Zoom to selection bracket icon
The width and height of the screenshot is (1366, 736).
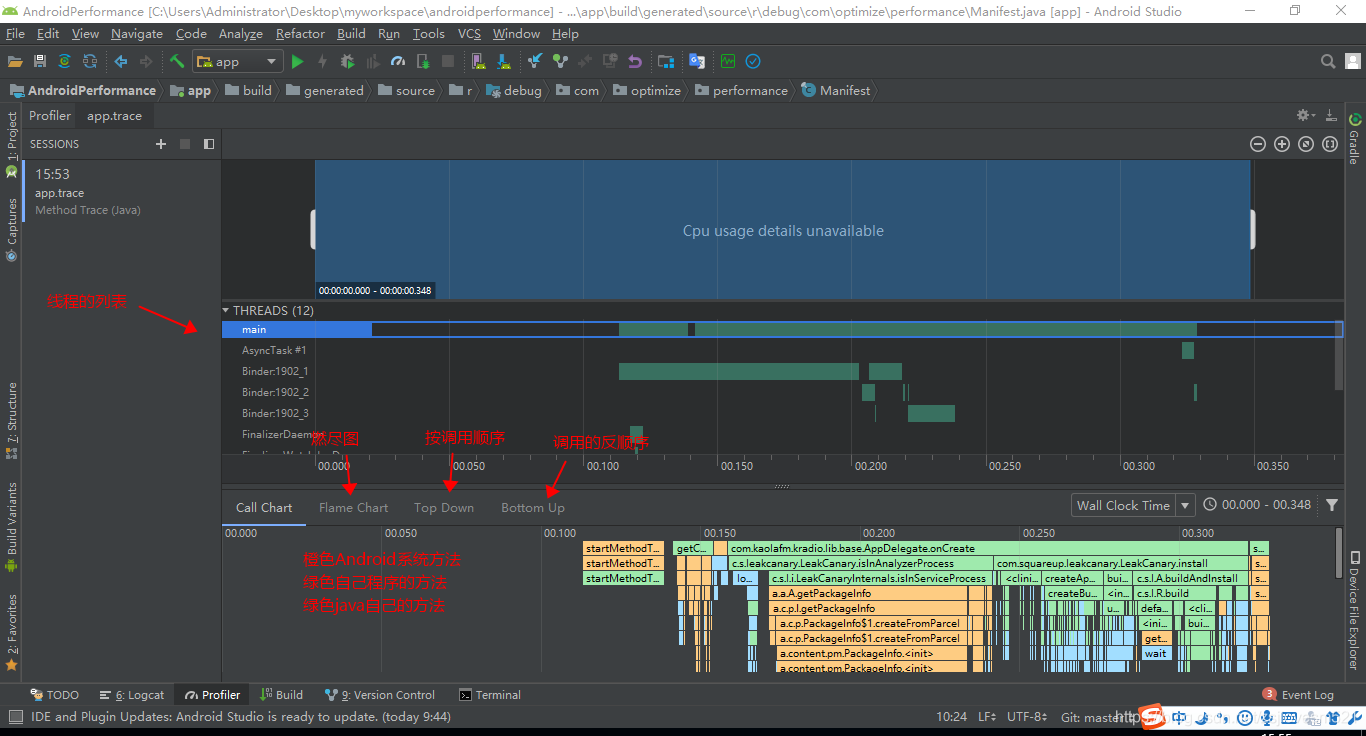coord(1330,144)
